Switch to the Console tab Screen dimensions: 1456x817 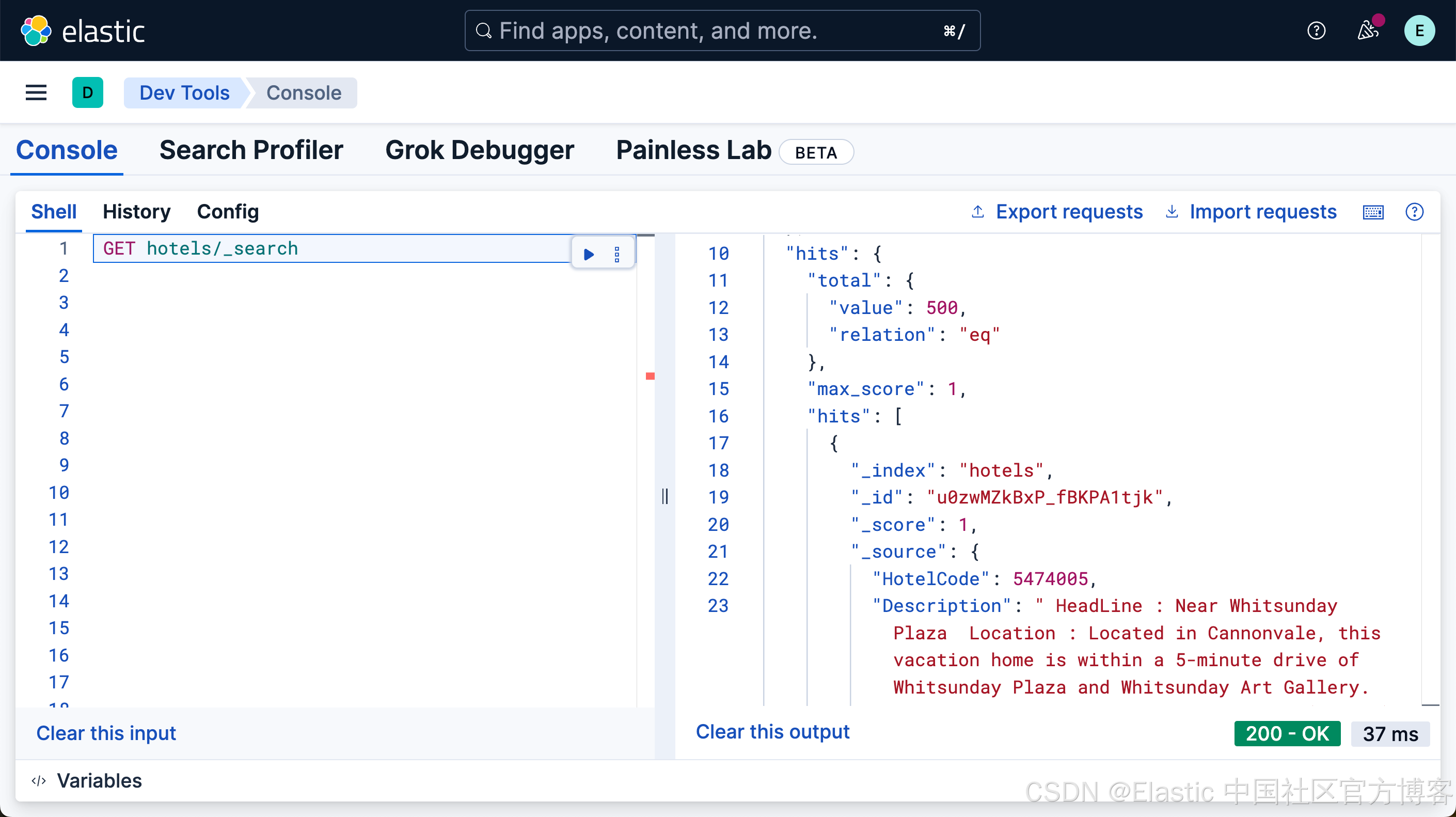click(67, 150)
